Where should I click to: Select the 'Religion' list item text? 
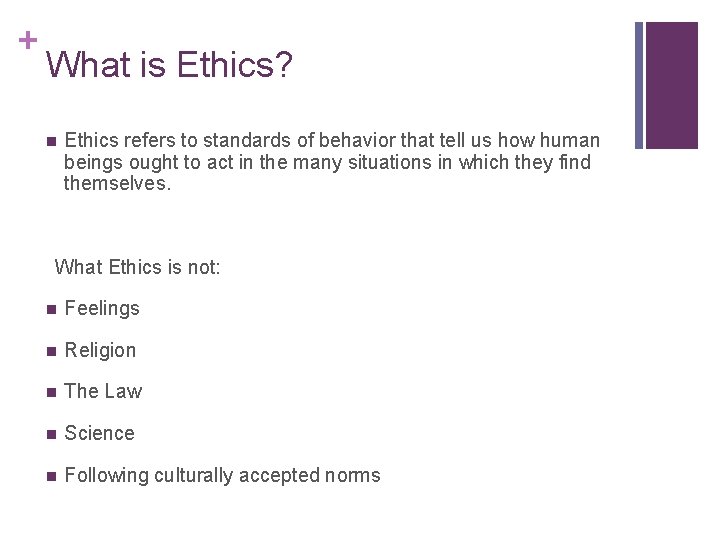click(100, 351)
